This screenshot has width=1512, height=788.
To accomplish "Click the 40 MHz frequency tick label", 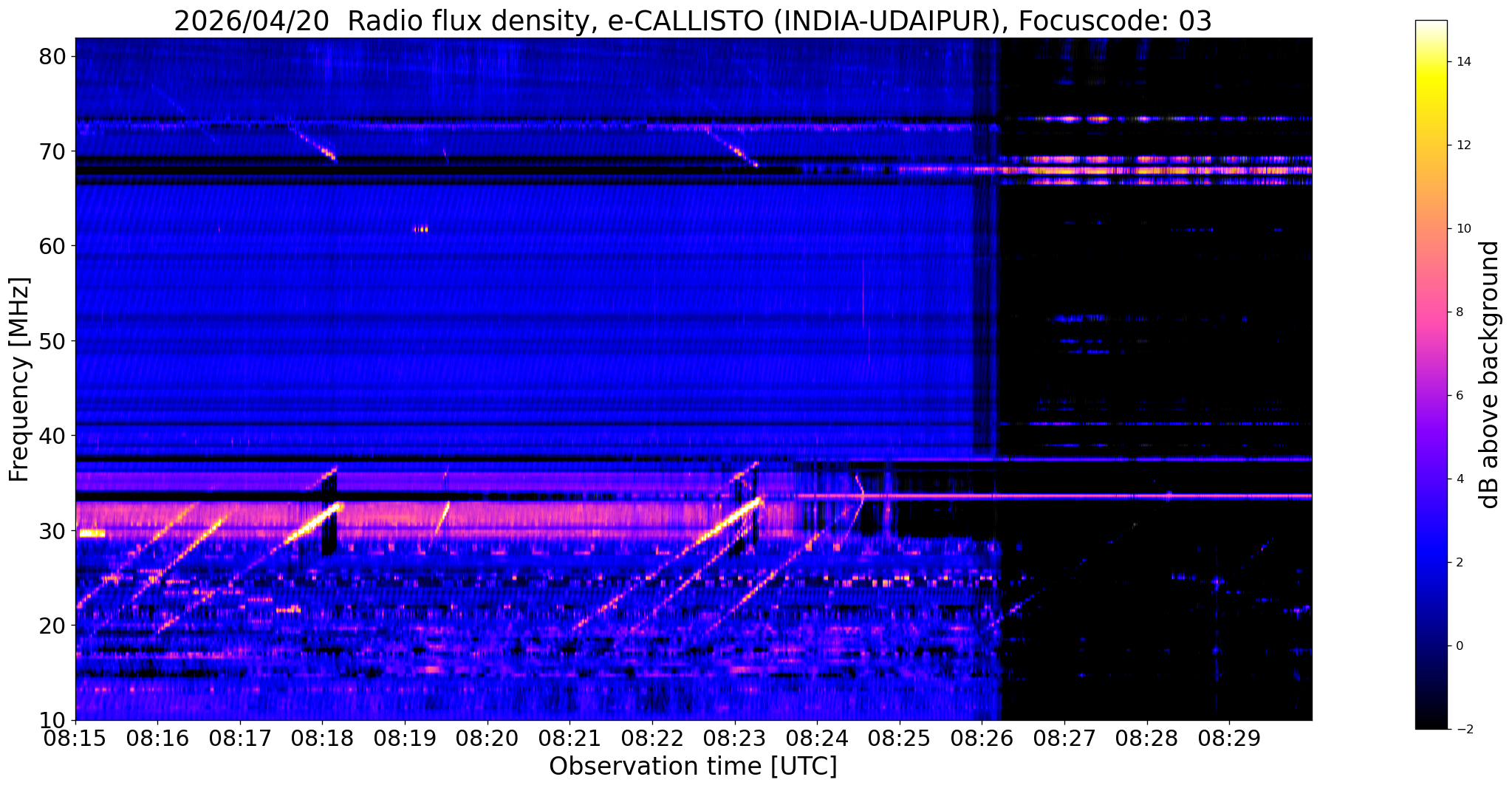I will coord(53,436).
